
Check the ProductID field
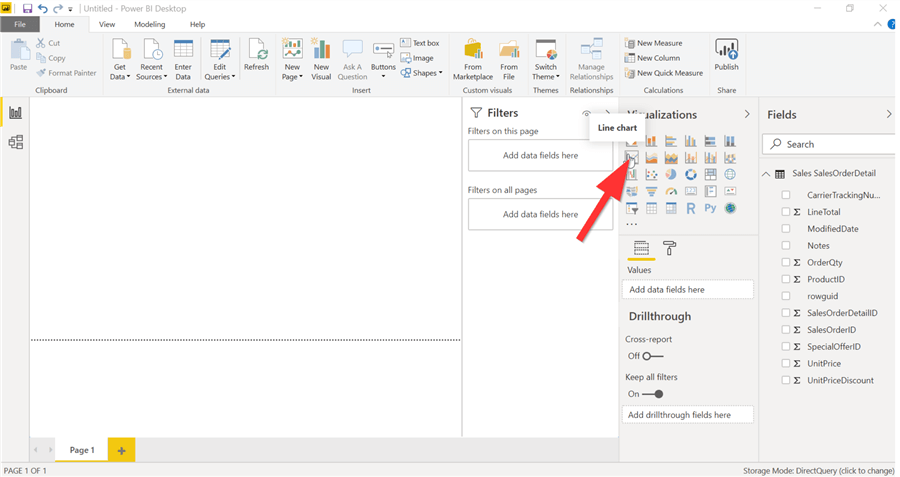[786, 279]
